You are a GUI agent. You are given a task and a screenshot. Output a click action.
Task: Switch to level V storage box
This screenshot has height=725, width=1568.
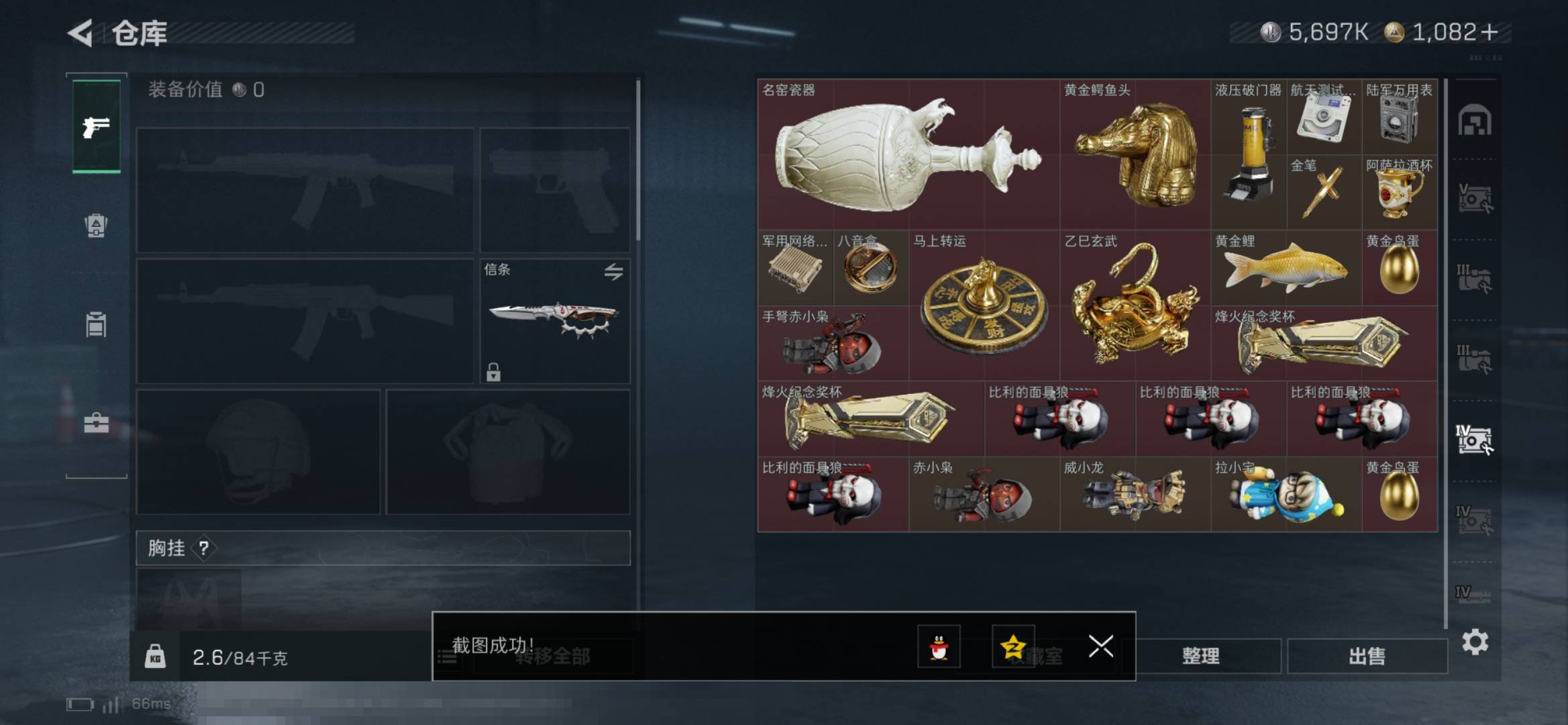tap(1474, 199)
